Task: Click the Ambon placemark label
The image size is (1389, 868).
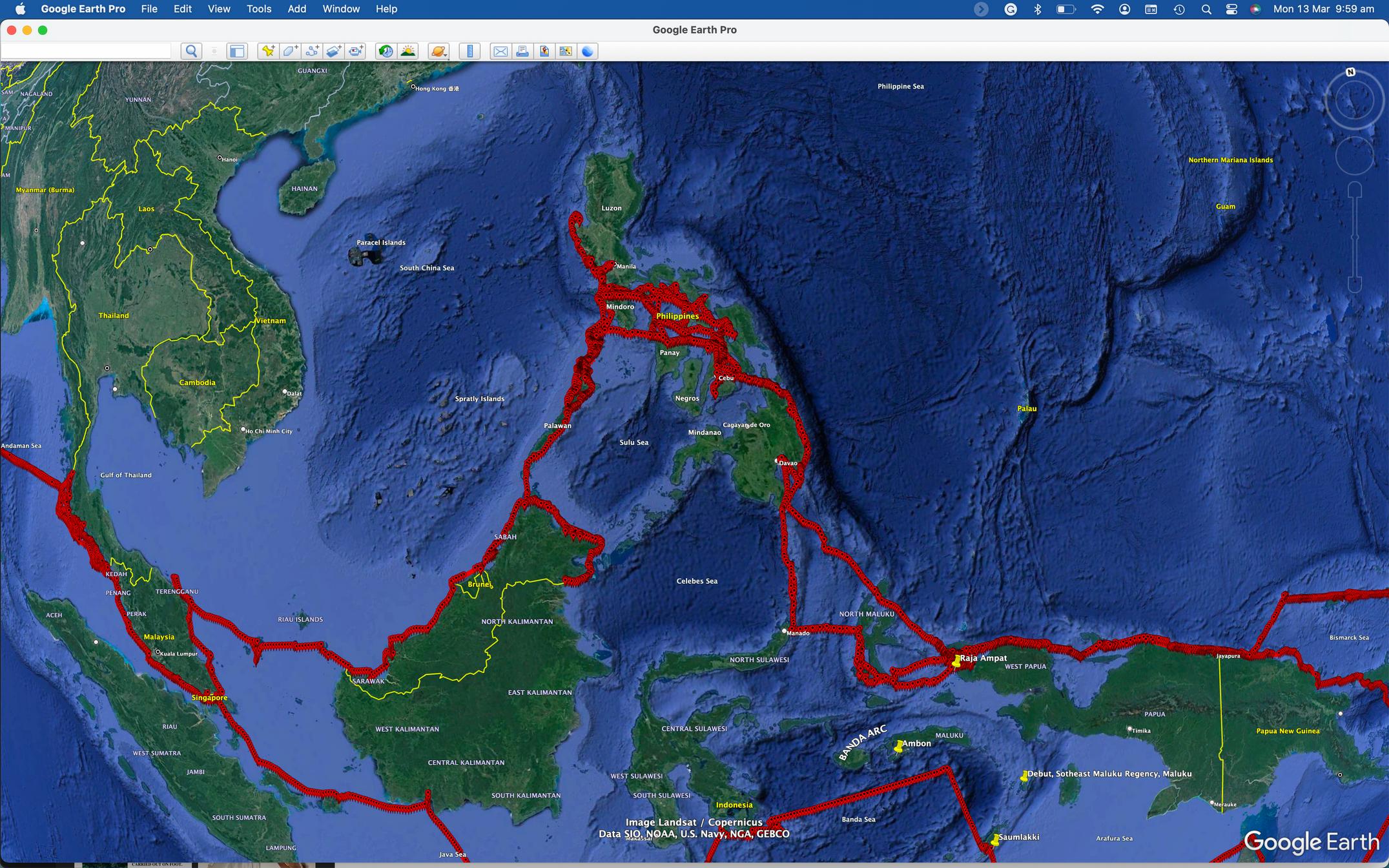Action: (x=916, y=743)
